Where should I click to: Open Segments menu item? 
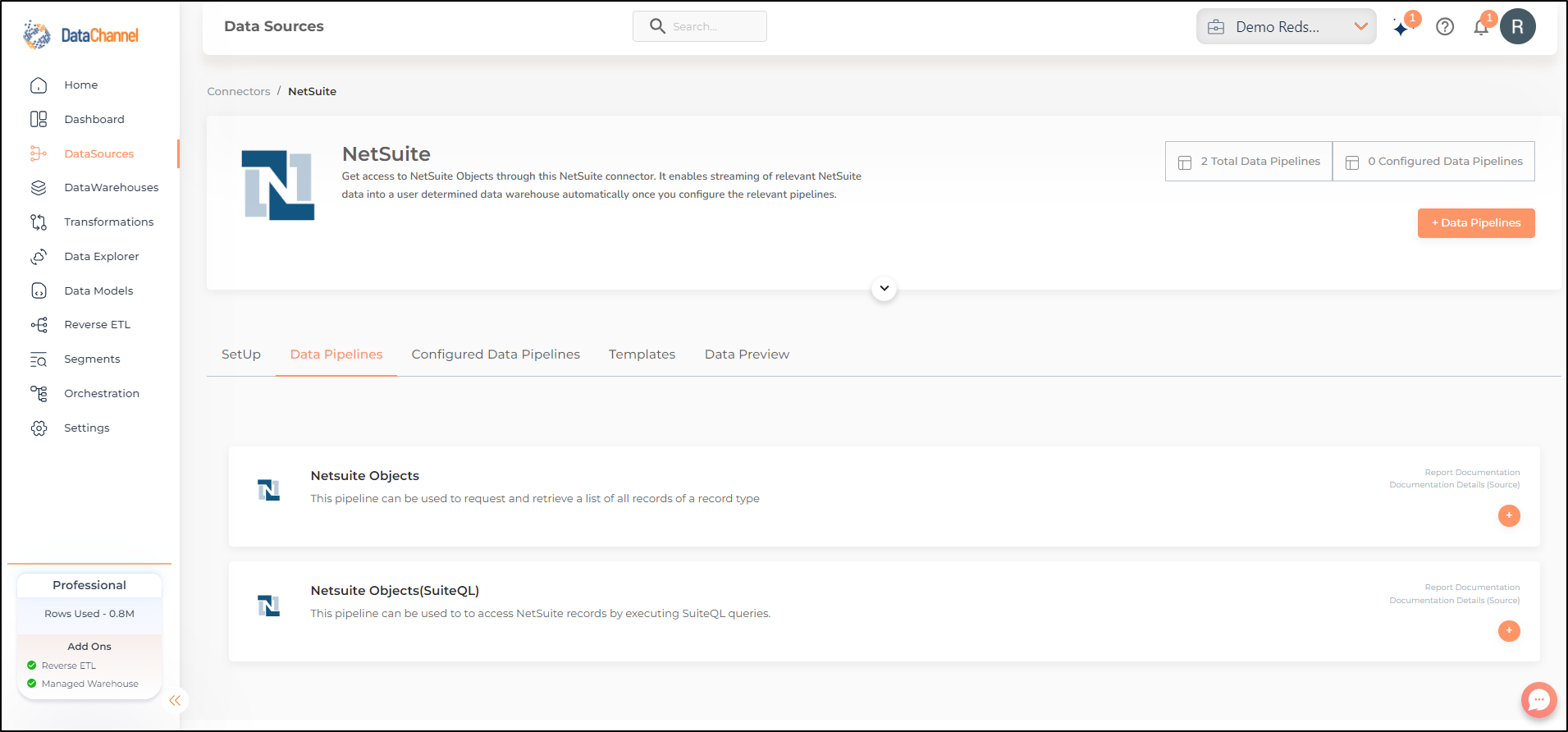[x=92, y=359]
